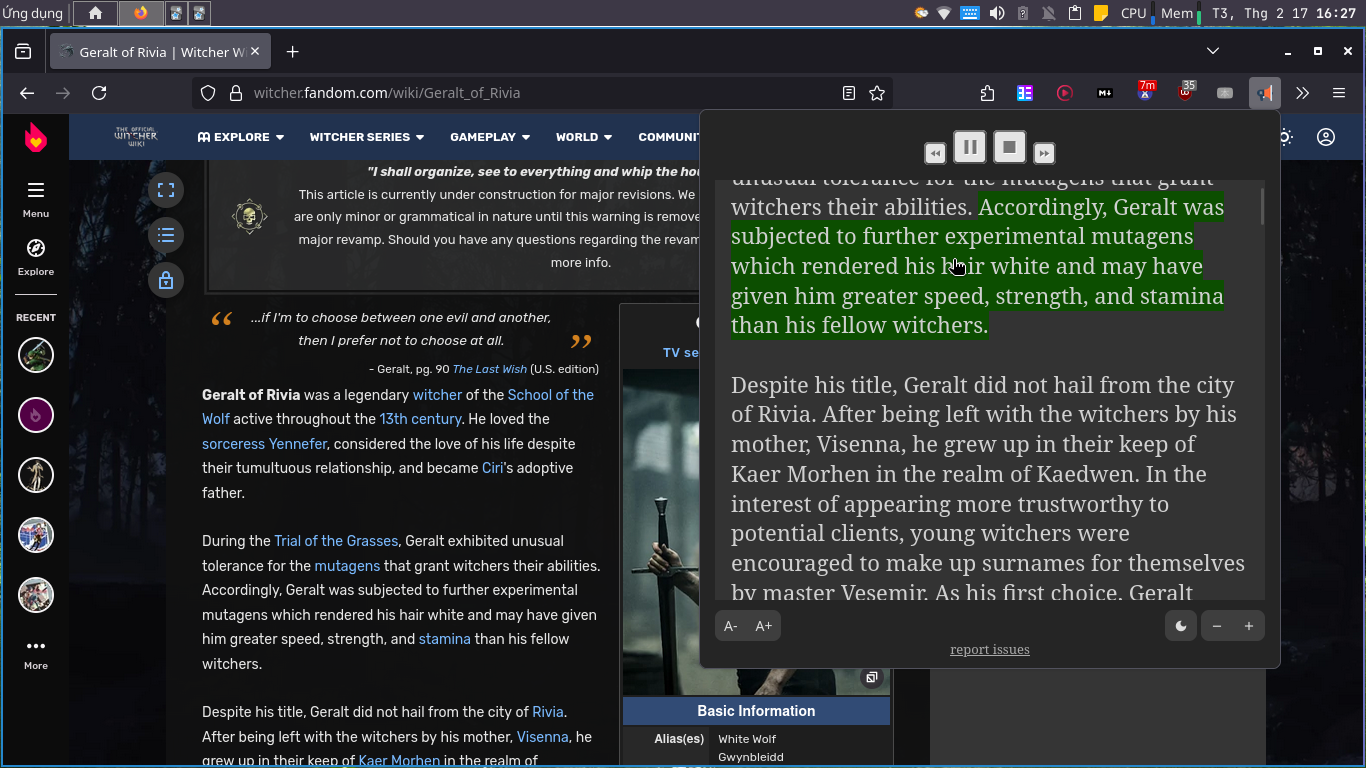Stop the read-aloud playback
The image size is (1366, 768).
point(1009,148)
